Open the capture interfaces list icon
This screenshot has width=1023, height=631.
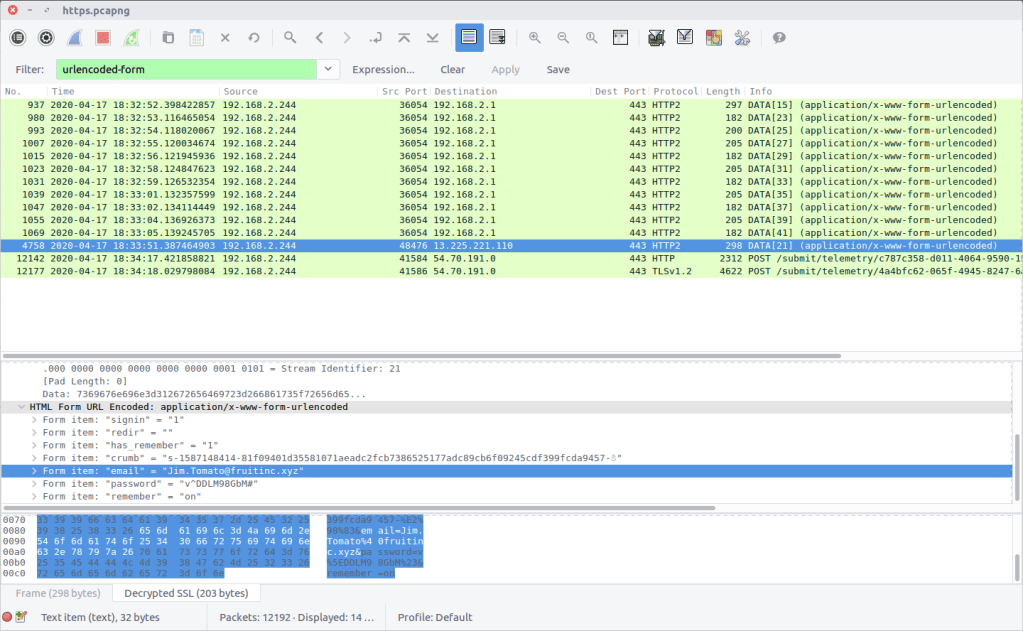point(18,38)
